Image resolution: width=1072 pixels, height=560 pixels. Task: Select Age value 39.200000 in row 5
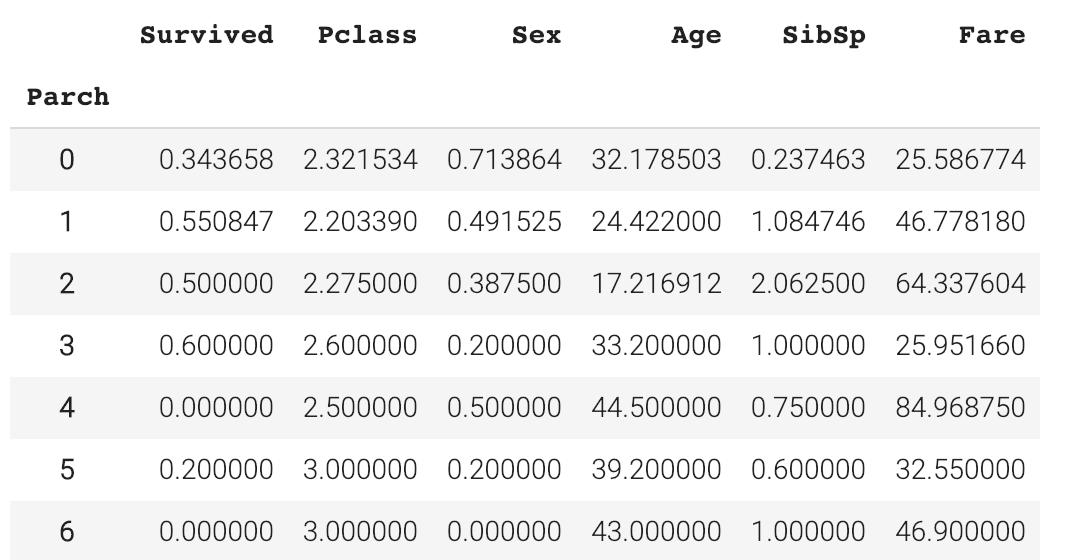tap(656, 470)
